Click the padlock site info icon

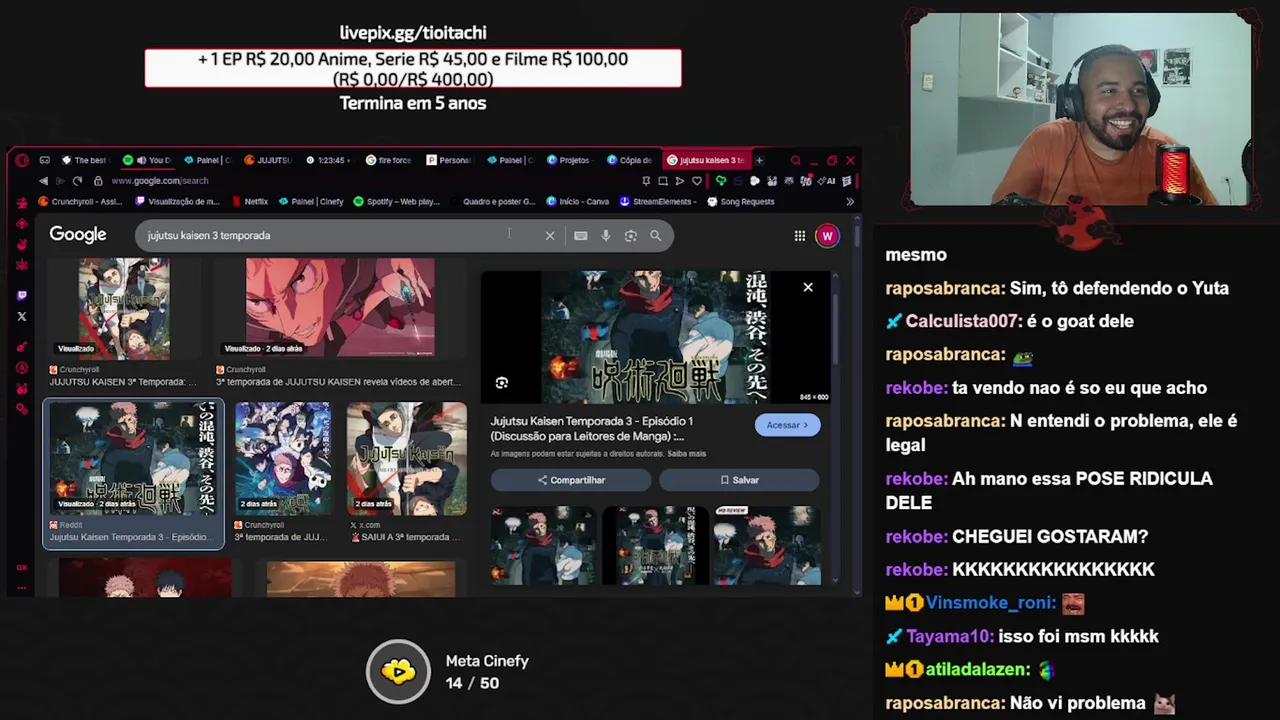pos(98,181)
